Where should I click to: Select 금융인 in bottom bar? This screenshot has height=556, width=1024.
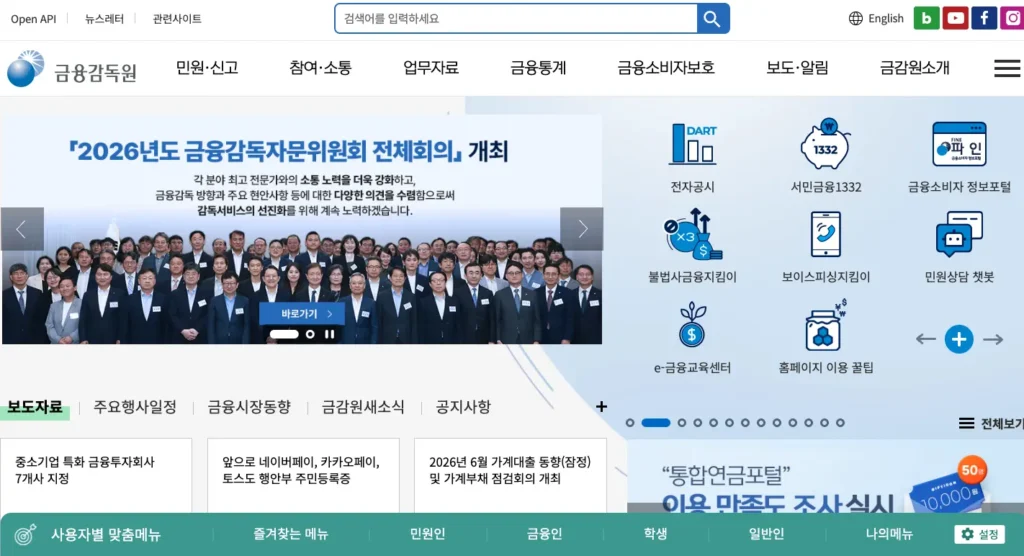coord(544,534)
